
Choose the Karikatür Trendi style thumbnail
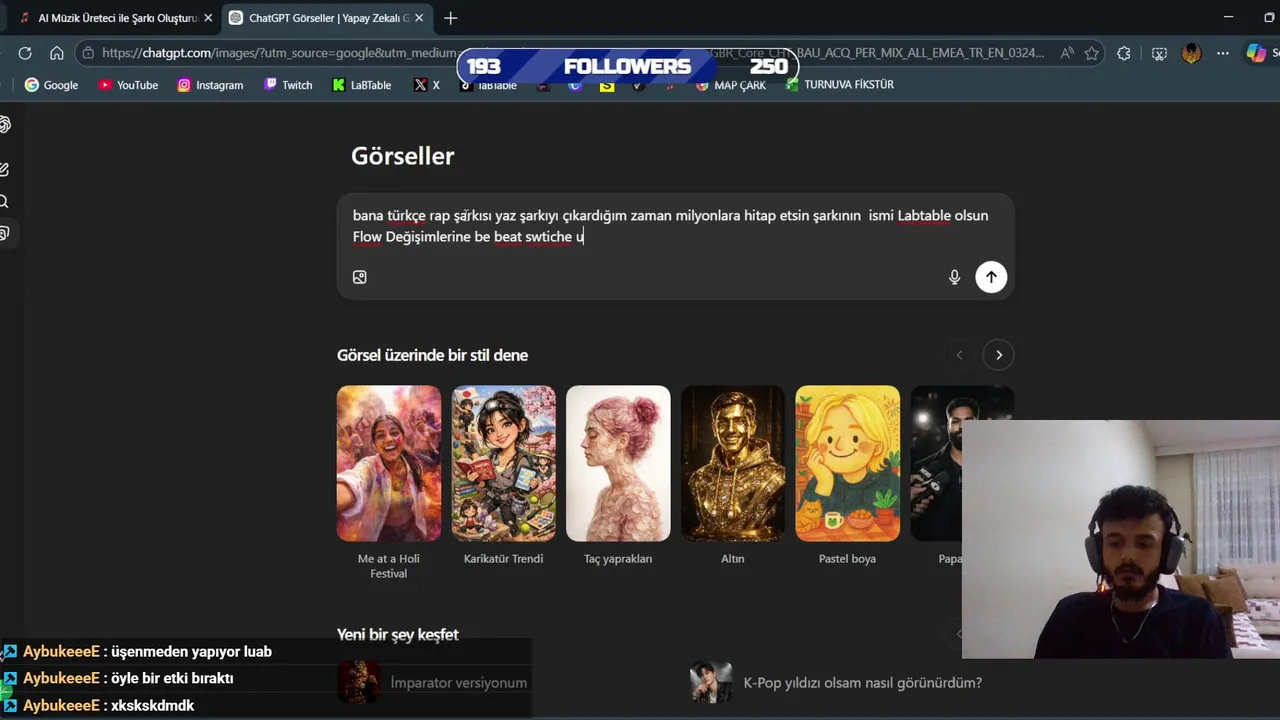[x=503, y=463]
